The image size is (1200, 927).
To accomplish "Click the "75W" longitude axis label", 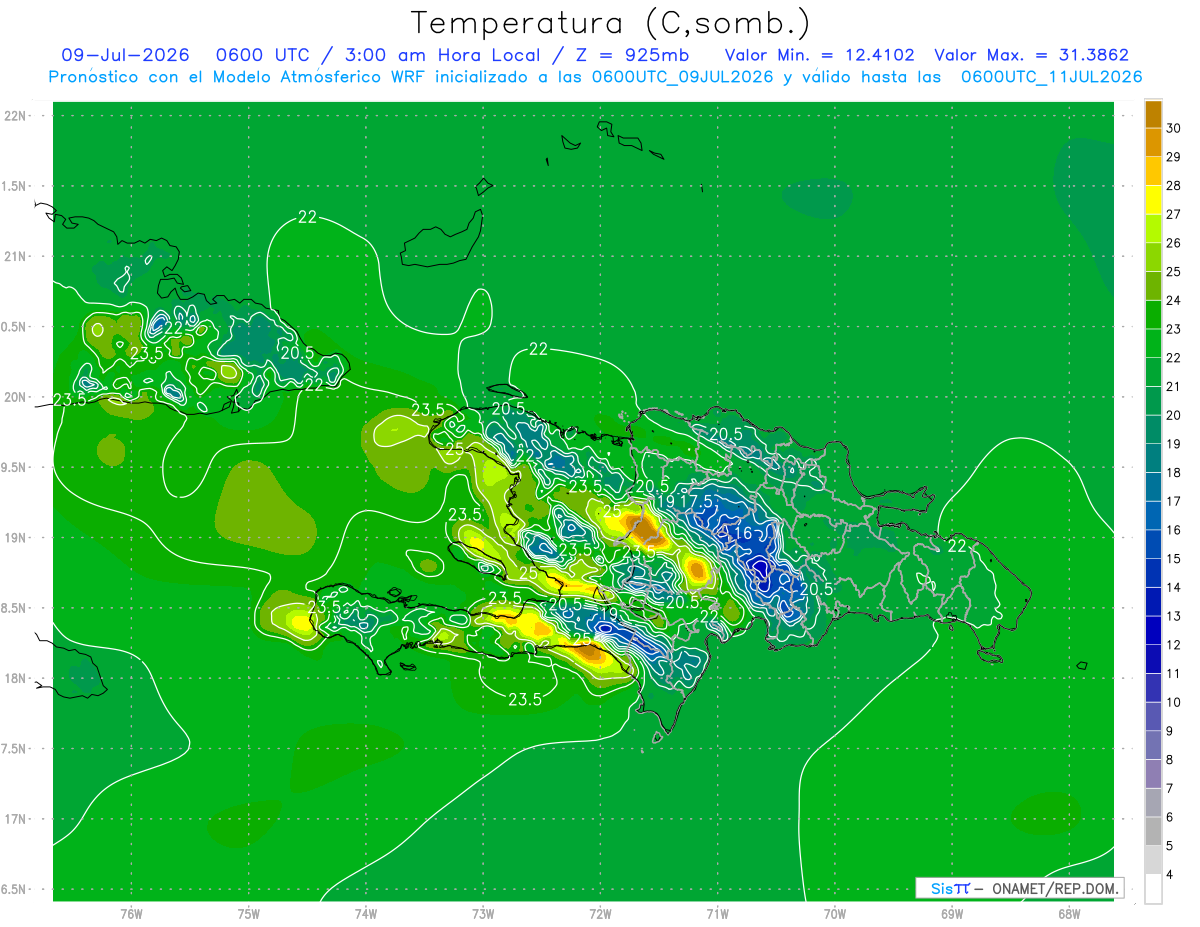I will coord(249,914).
